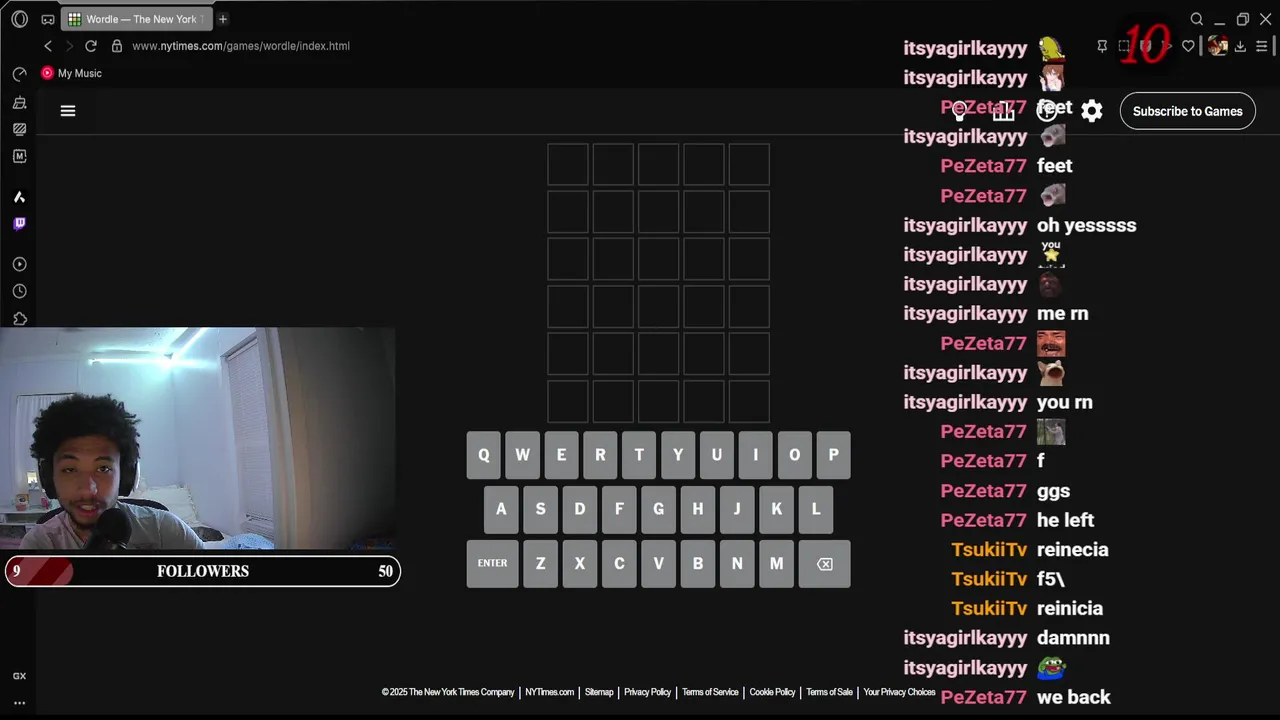Click the GX icon at sidebar bottom
The image size is (1280, 720).
point(19,676)
